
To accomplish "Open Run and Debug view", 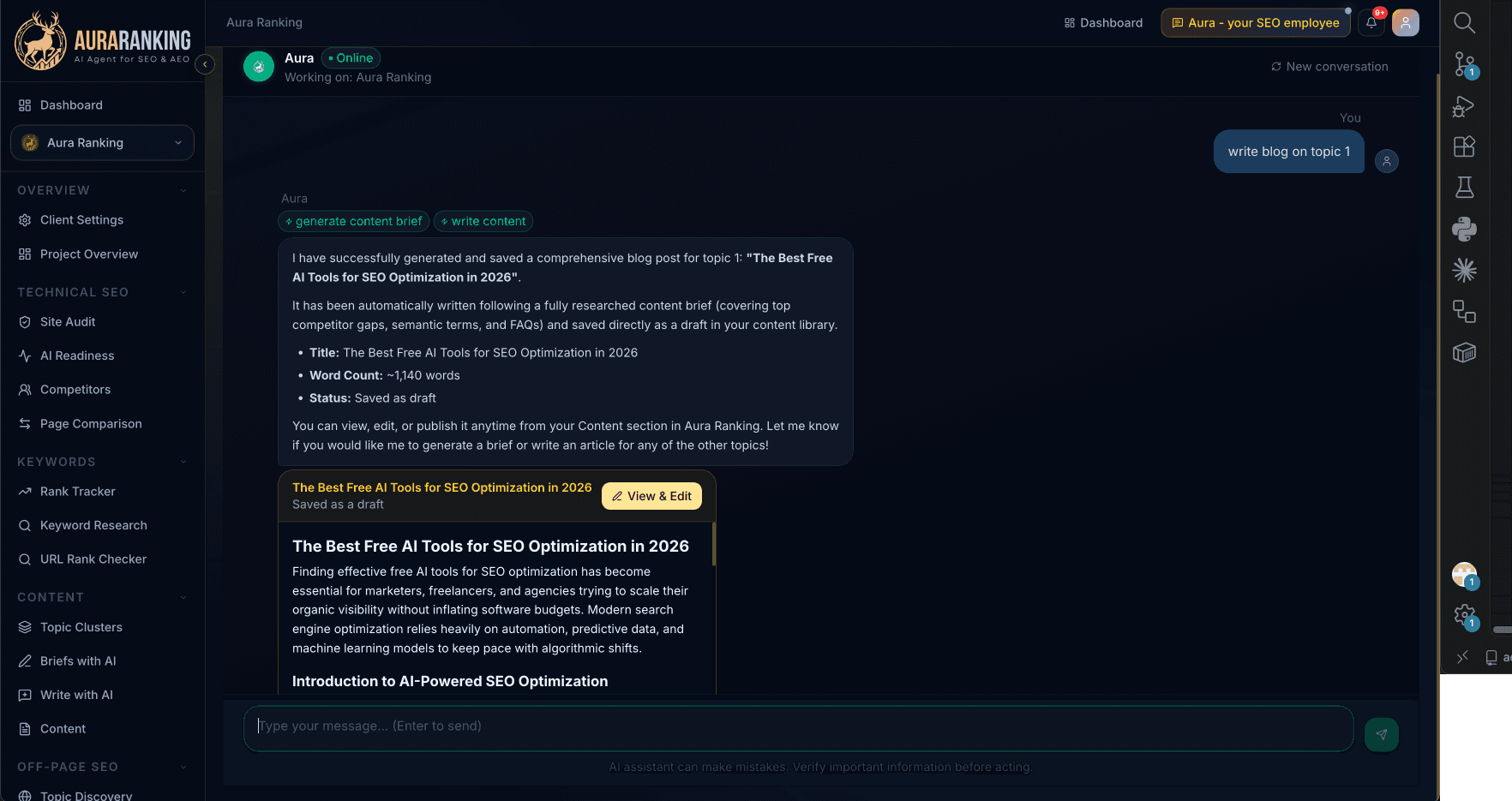I will [1464, 105].
